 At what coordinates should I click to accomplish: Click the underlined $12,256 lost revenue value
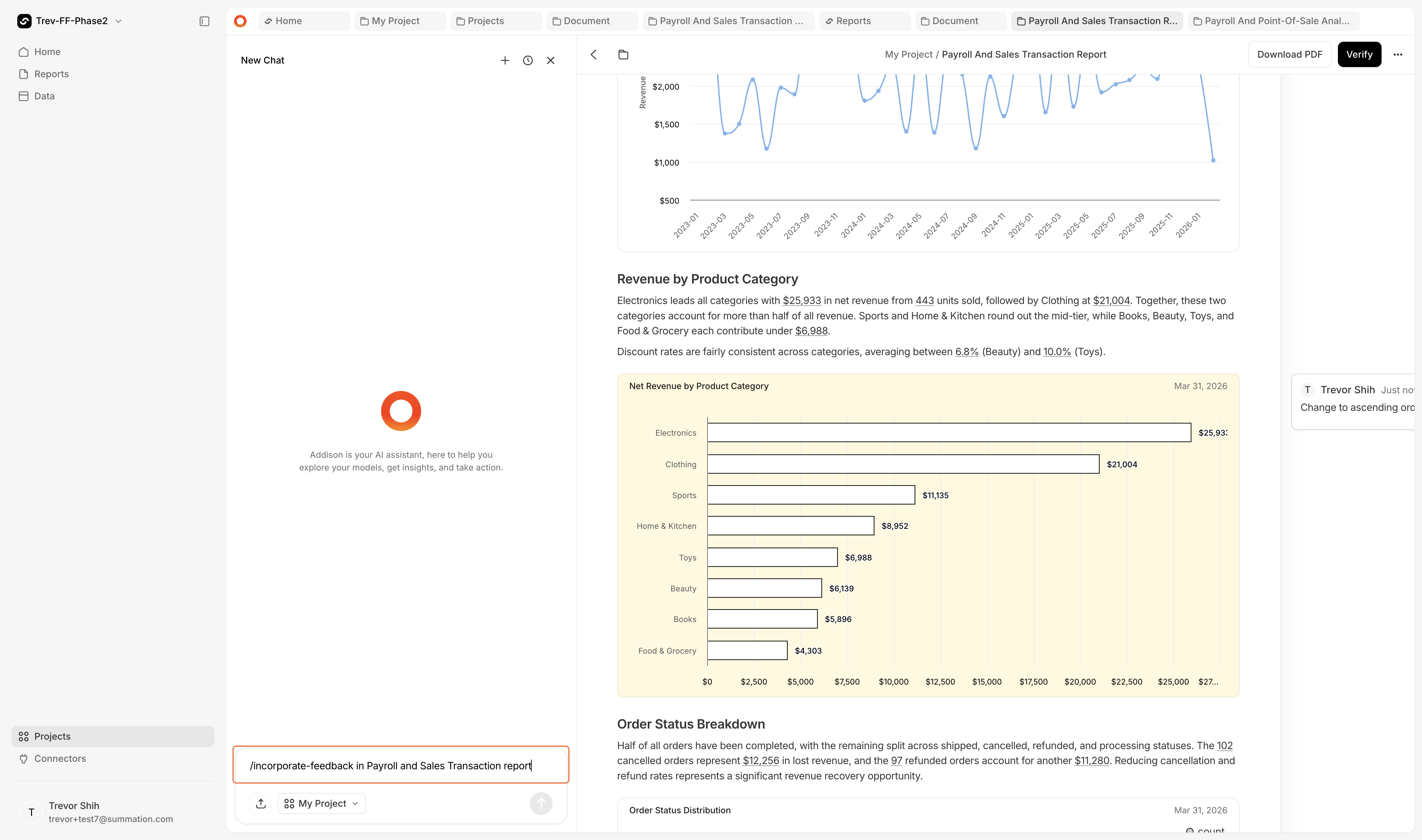pos(761,761)
